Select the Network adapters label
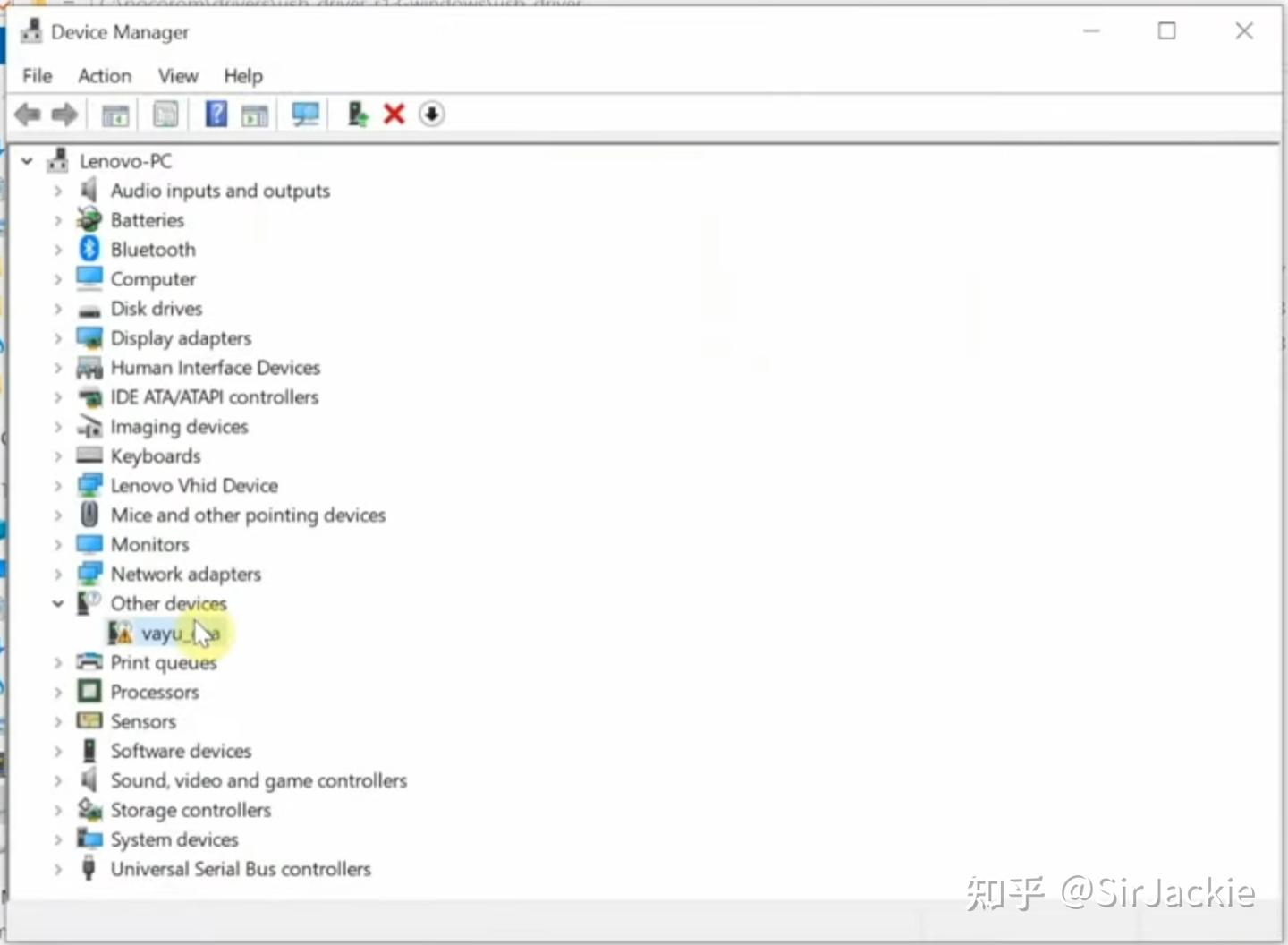 click(186, 574)
